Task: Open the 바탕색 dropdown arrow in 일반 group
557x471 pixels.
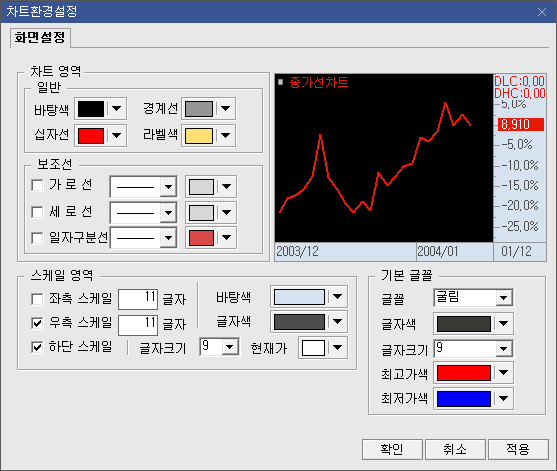Action: point(117,109)
